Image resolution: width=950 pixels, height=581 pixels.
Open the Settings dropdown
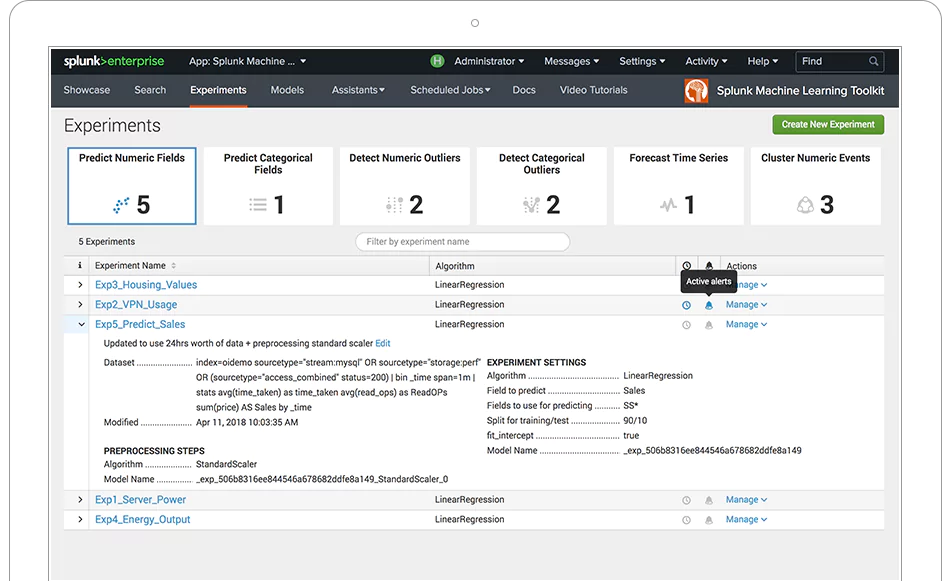pos(642,61)
